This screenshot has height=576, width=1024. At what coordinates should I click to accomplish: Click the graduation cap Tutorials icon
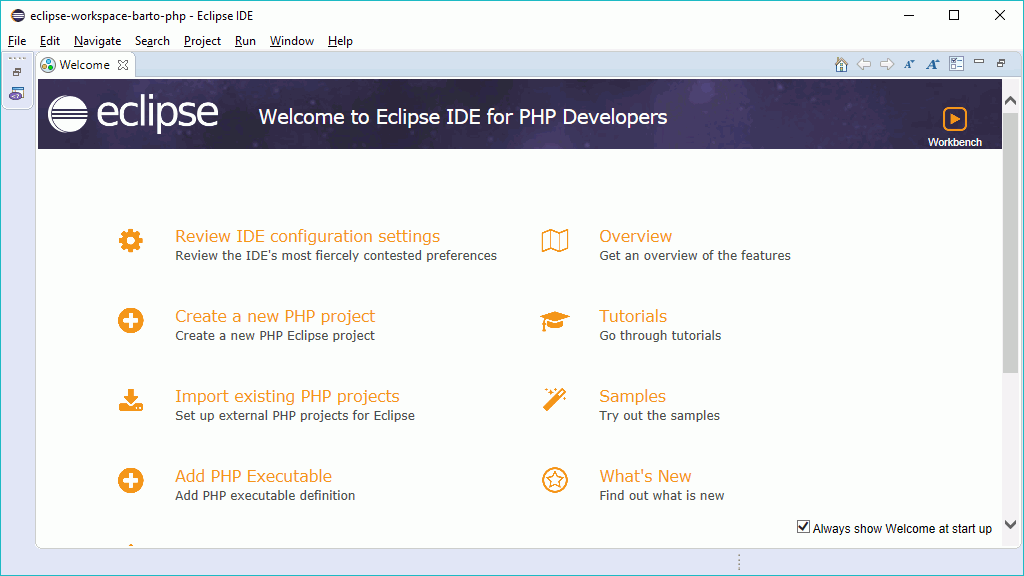coord(554,321)
